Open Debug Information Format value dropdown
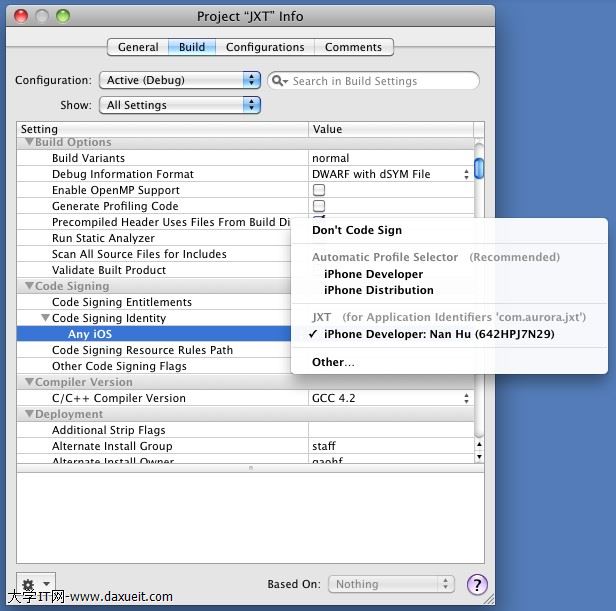Viewport: 616px width, 611px height. point(391,174)
